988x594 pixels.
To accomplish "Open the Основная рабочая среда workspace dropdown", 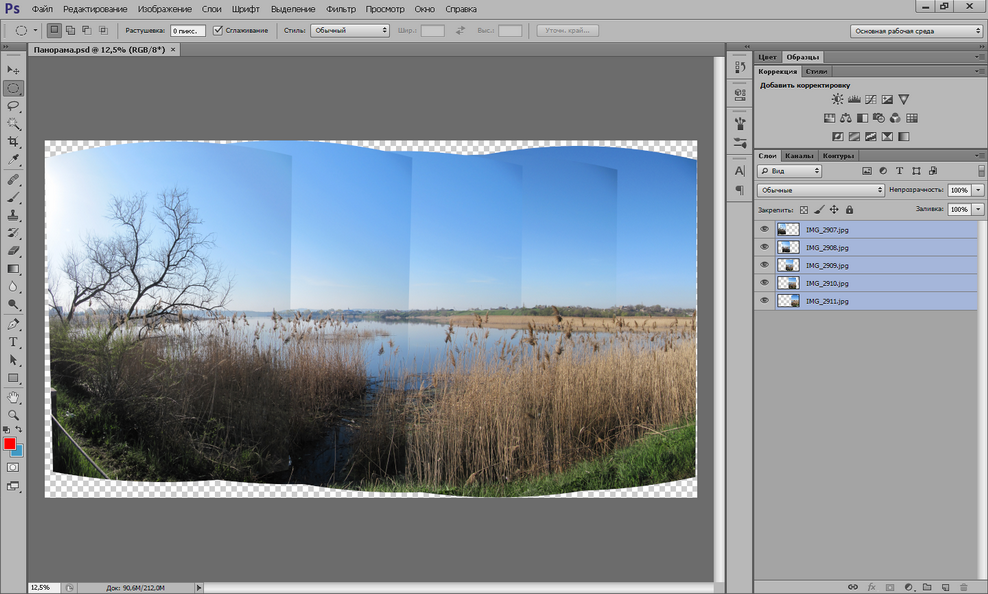I will (916, 31).
